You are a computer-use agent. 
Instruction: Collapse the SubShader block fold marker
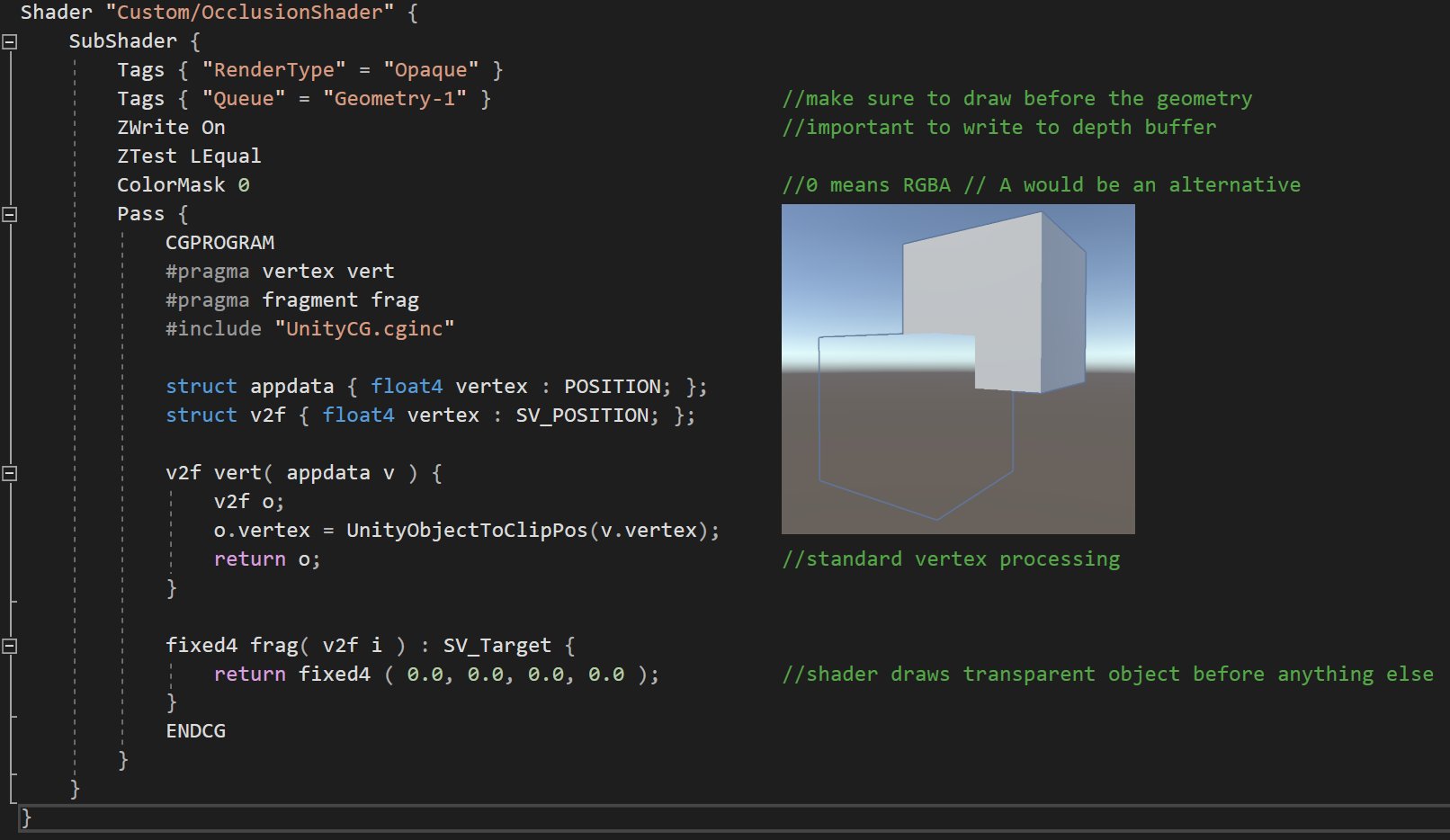[x=10, y=41]
